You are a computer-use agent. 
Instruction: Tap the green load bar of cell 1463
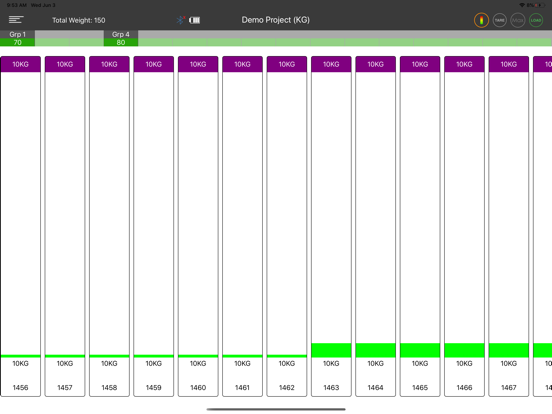click(331, 350)
